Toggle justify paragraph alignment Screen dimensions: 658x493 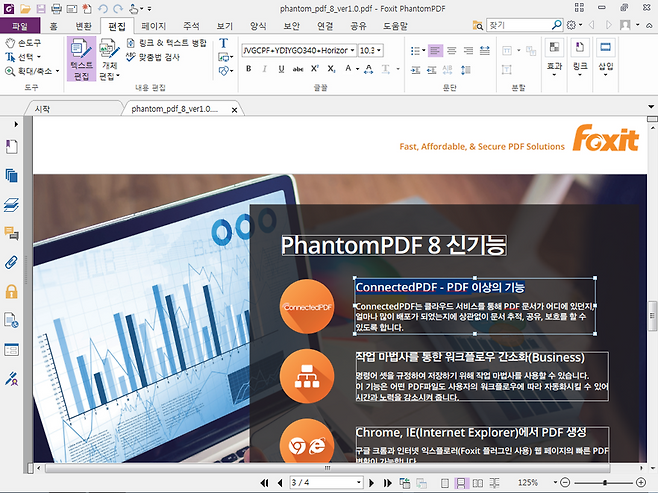tap(485, 51)
